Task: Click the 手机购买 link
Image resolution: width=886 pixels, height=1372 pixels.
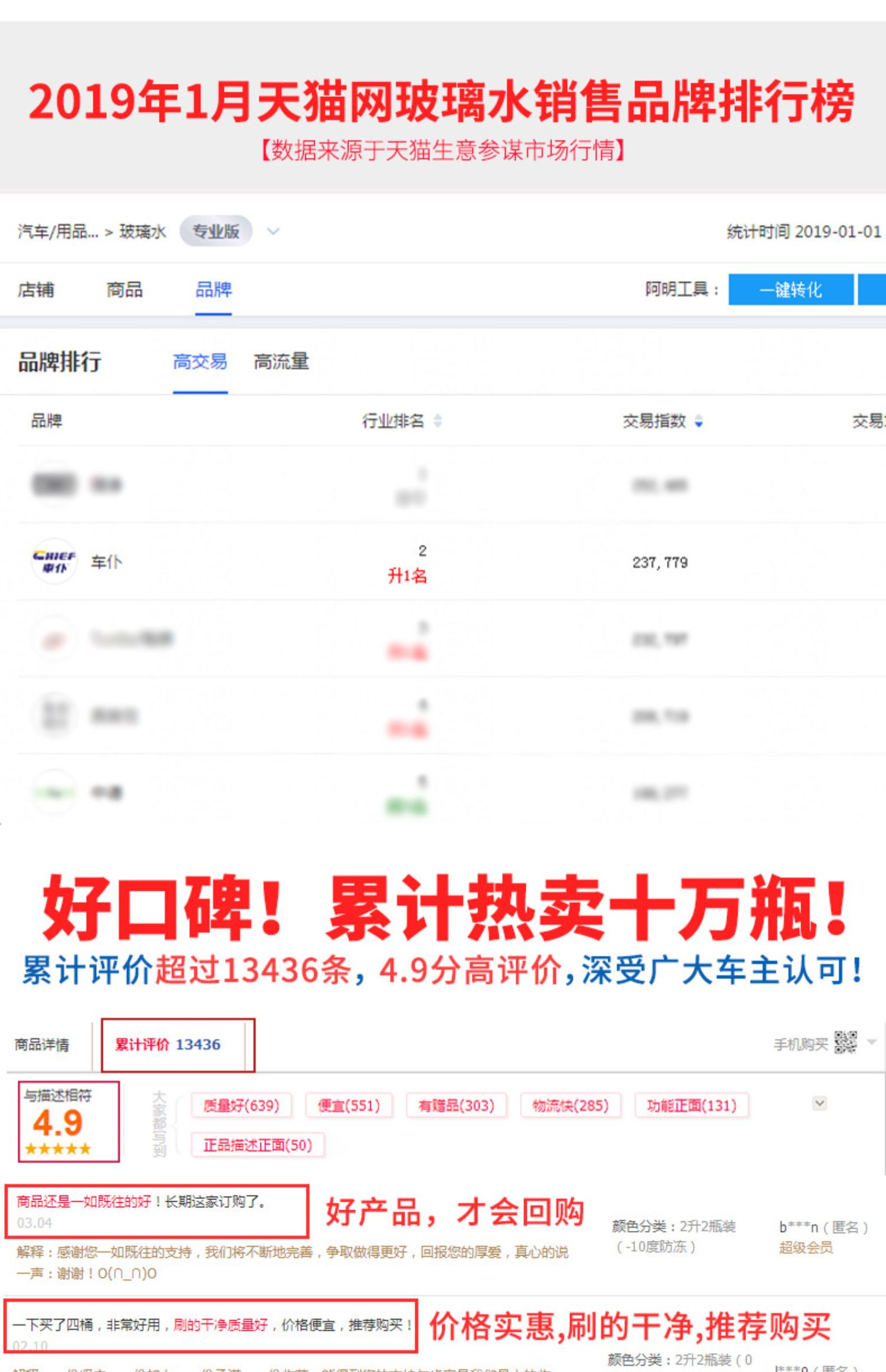Action: point(801,1045)
